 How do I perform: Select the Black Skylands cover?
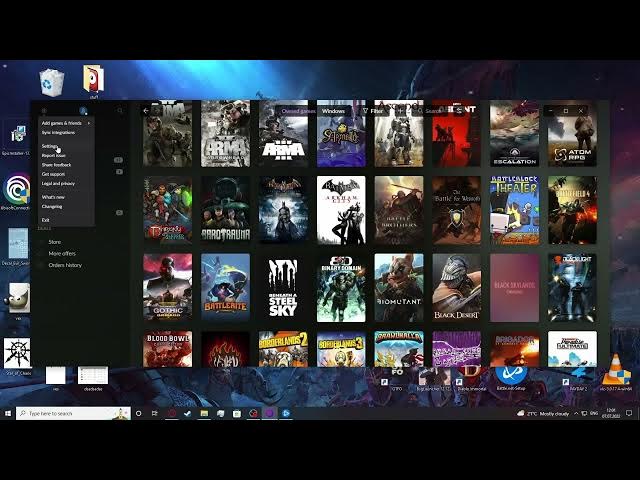514,287
